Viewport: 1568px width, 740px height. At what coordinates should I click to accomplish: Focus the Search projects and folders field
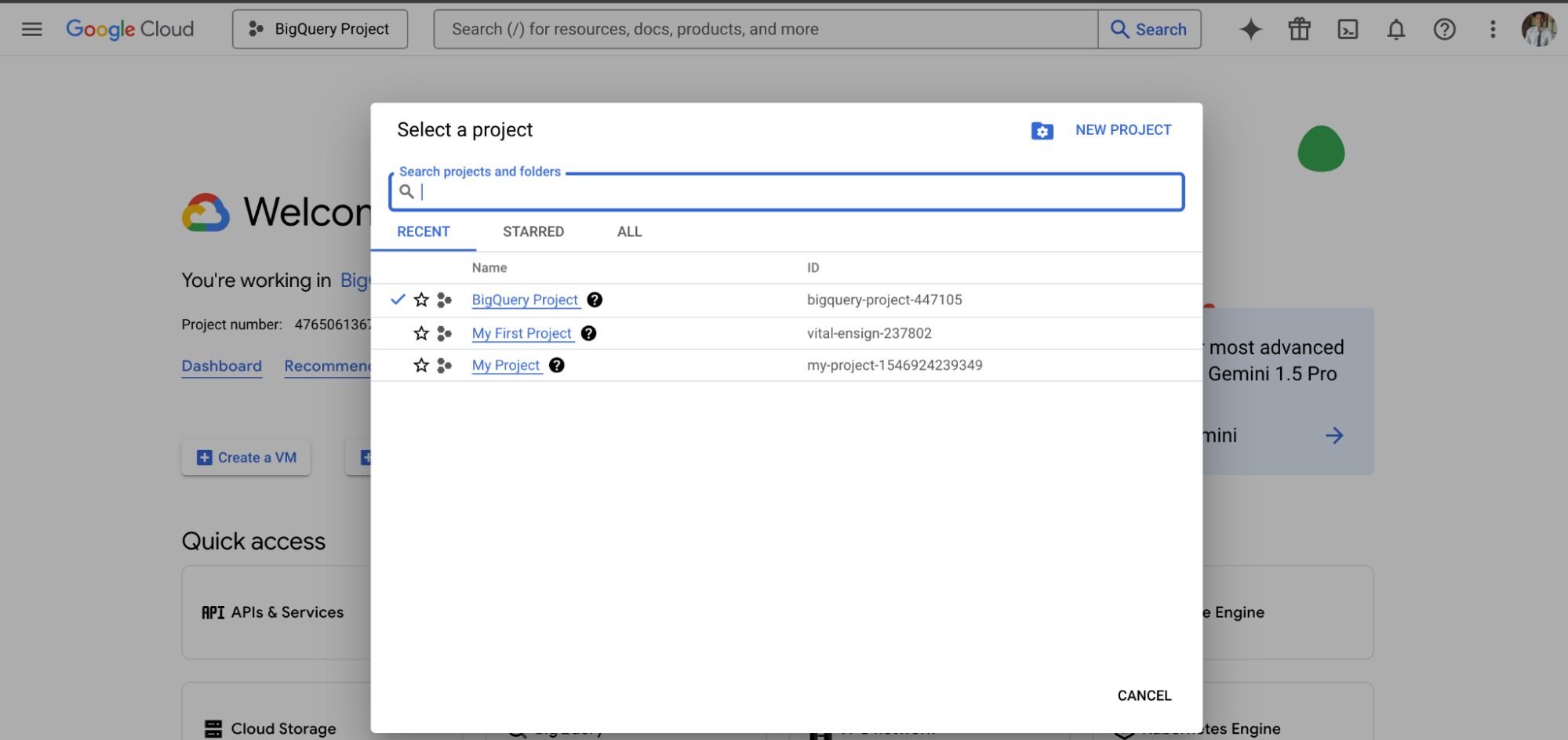pos(786,192)
